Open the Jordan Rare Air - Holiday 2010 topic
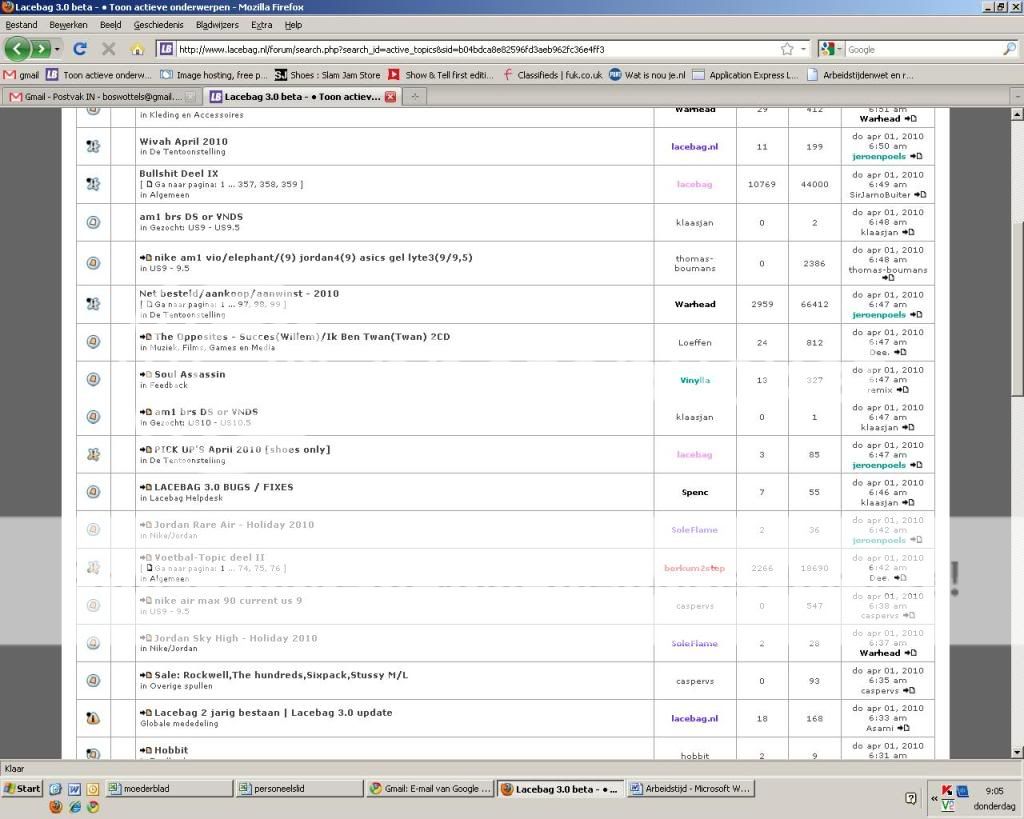The width and height of the screenshot is (1024, 819). click(x=234, y=524)
